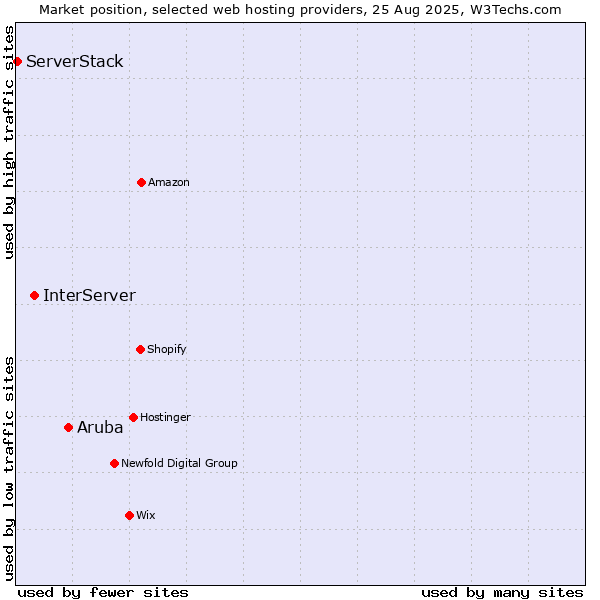Select the Newfold Digital Group label

click(x=179, y=463)
